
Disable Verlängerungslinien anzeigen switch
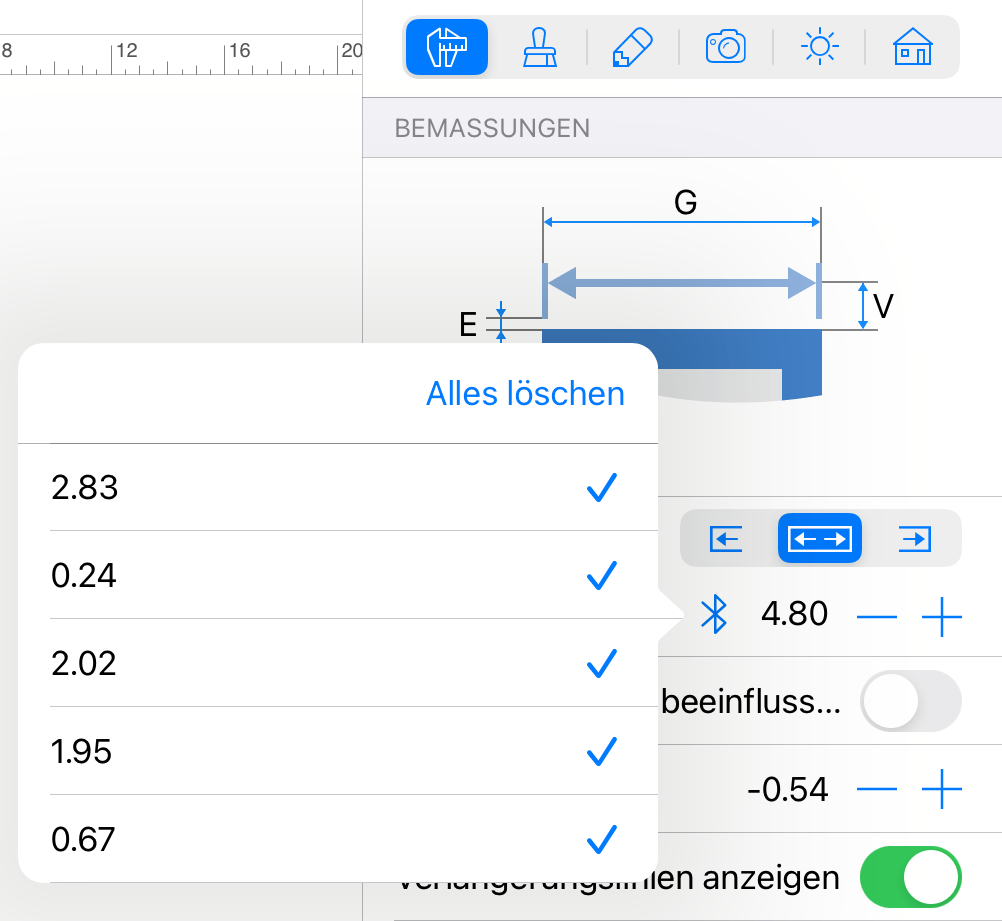pos(910,877)
